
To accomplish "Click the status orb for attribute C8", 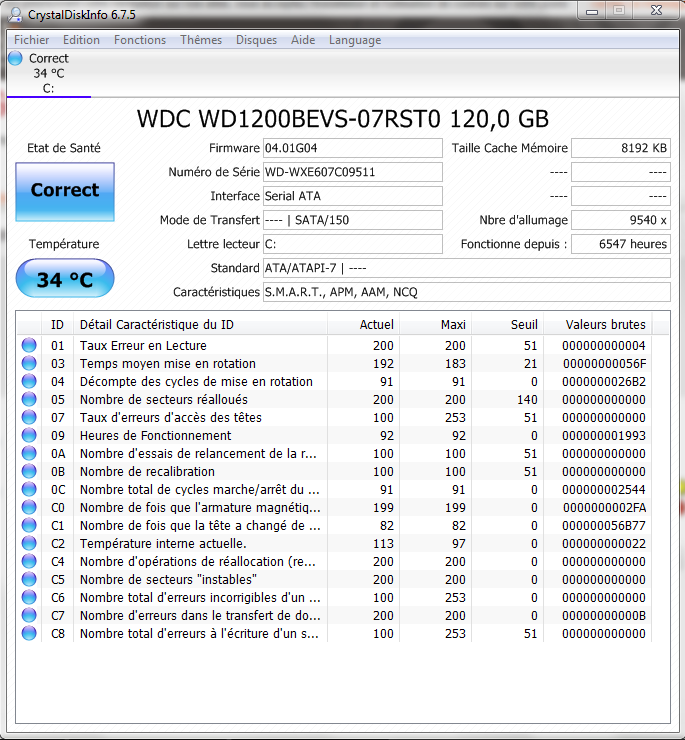I will pyautogui.click(x=29, y=633).
